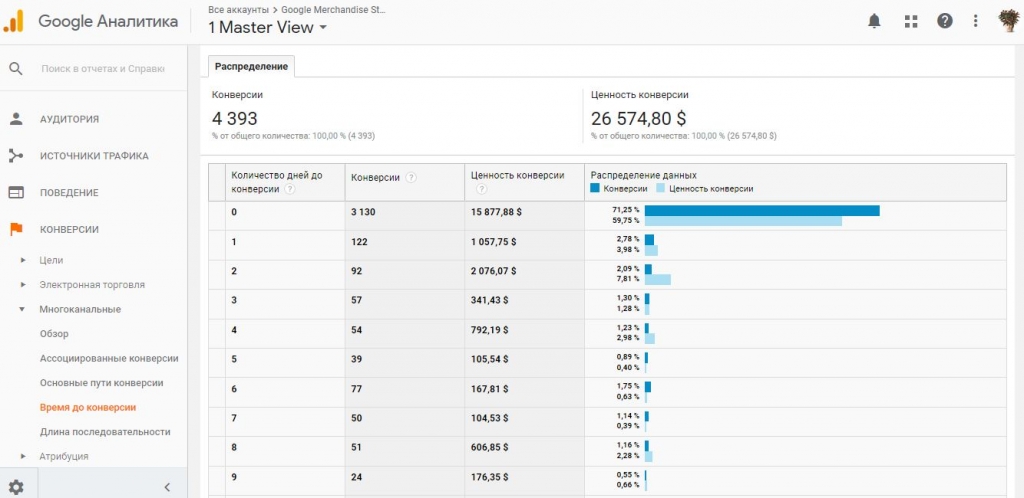Screen dimensions: 1024x498
Task: Open Время до конверсии report
Action: (x=88, y=407)
